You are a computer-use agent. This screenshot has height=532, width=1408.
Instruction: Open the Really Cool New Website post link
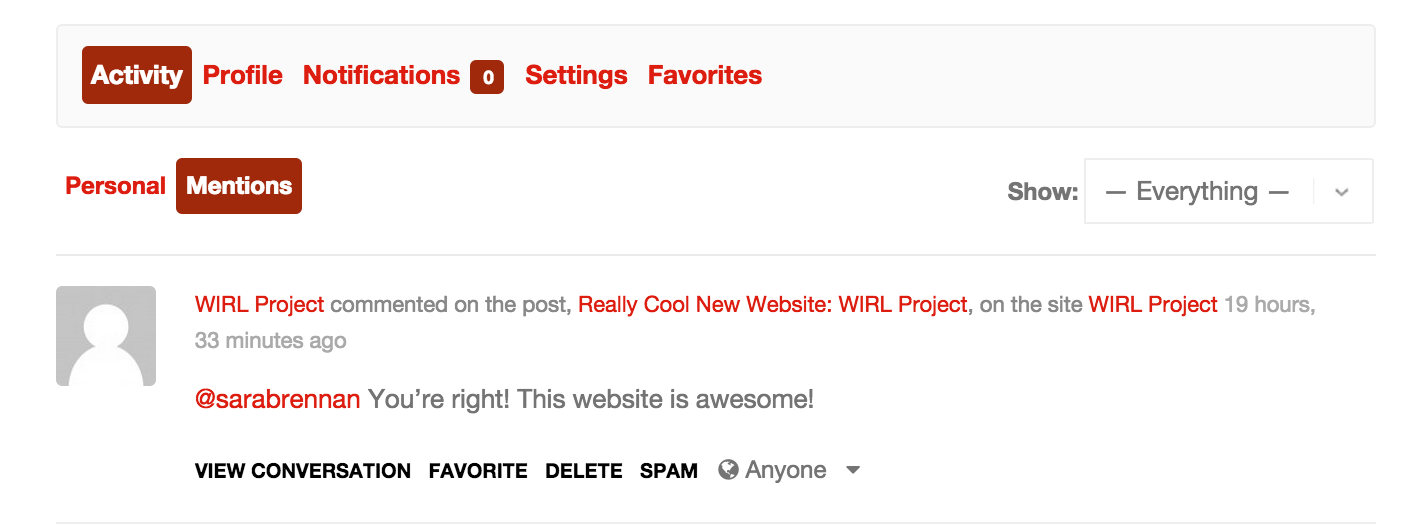[x=773, y=305]
